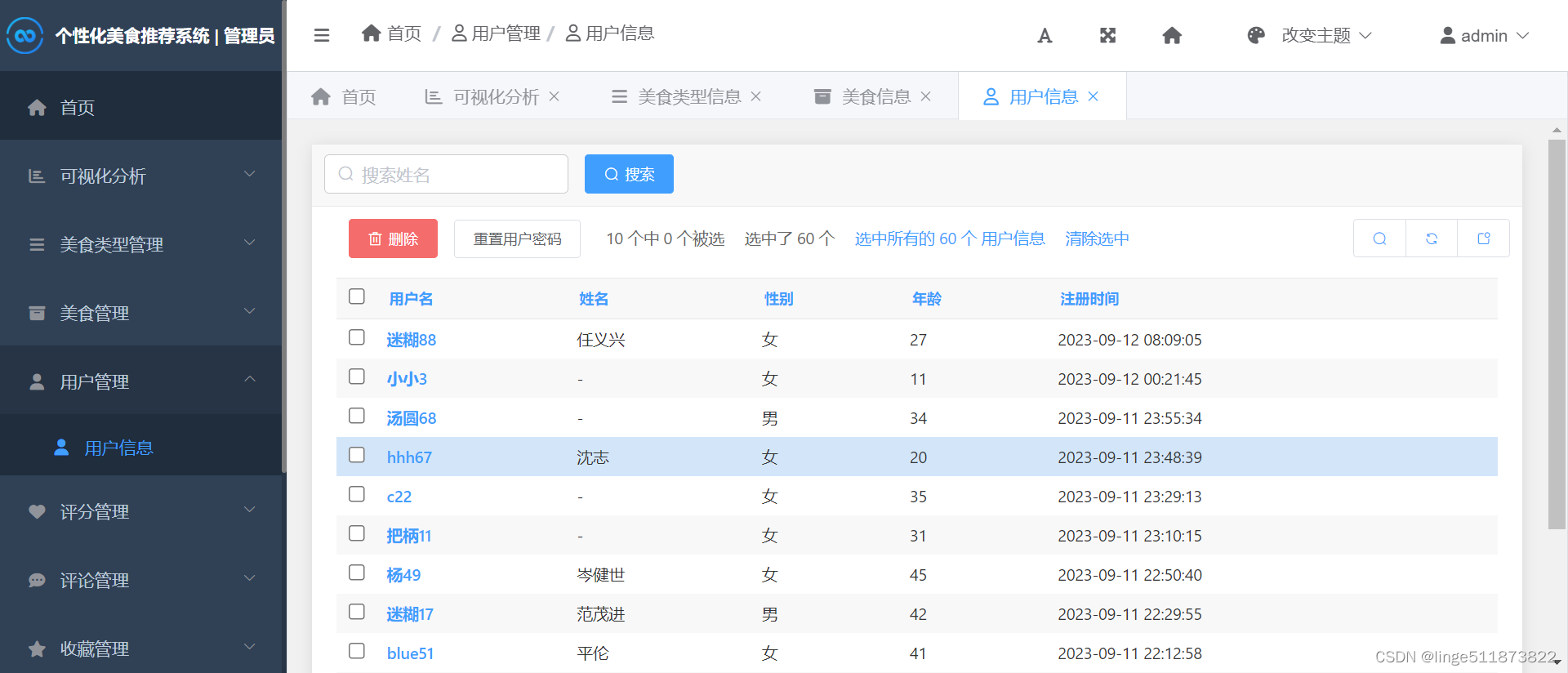This screenshot has height=673, width=1568.
Task: Toggle the select-all header checkbox
Action: click(357, 296)
